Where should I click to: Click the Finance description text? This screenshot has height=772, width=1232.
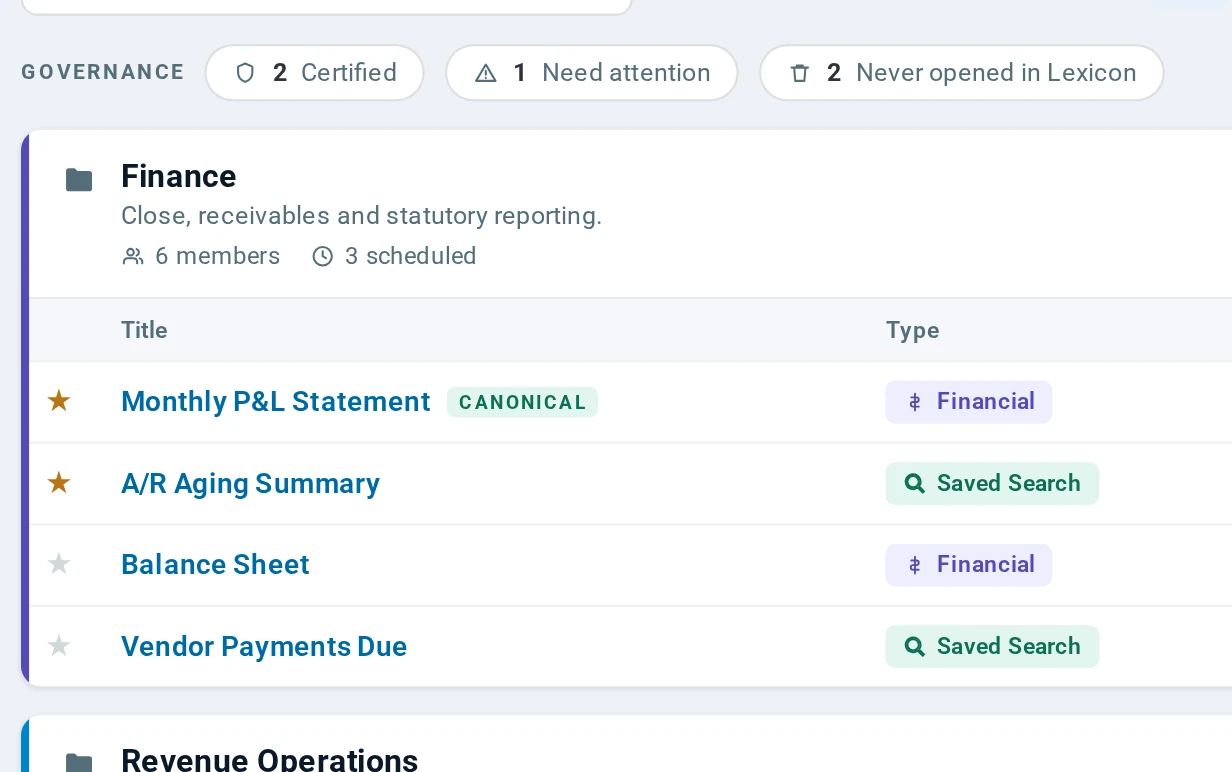(361, 216)
